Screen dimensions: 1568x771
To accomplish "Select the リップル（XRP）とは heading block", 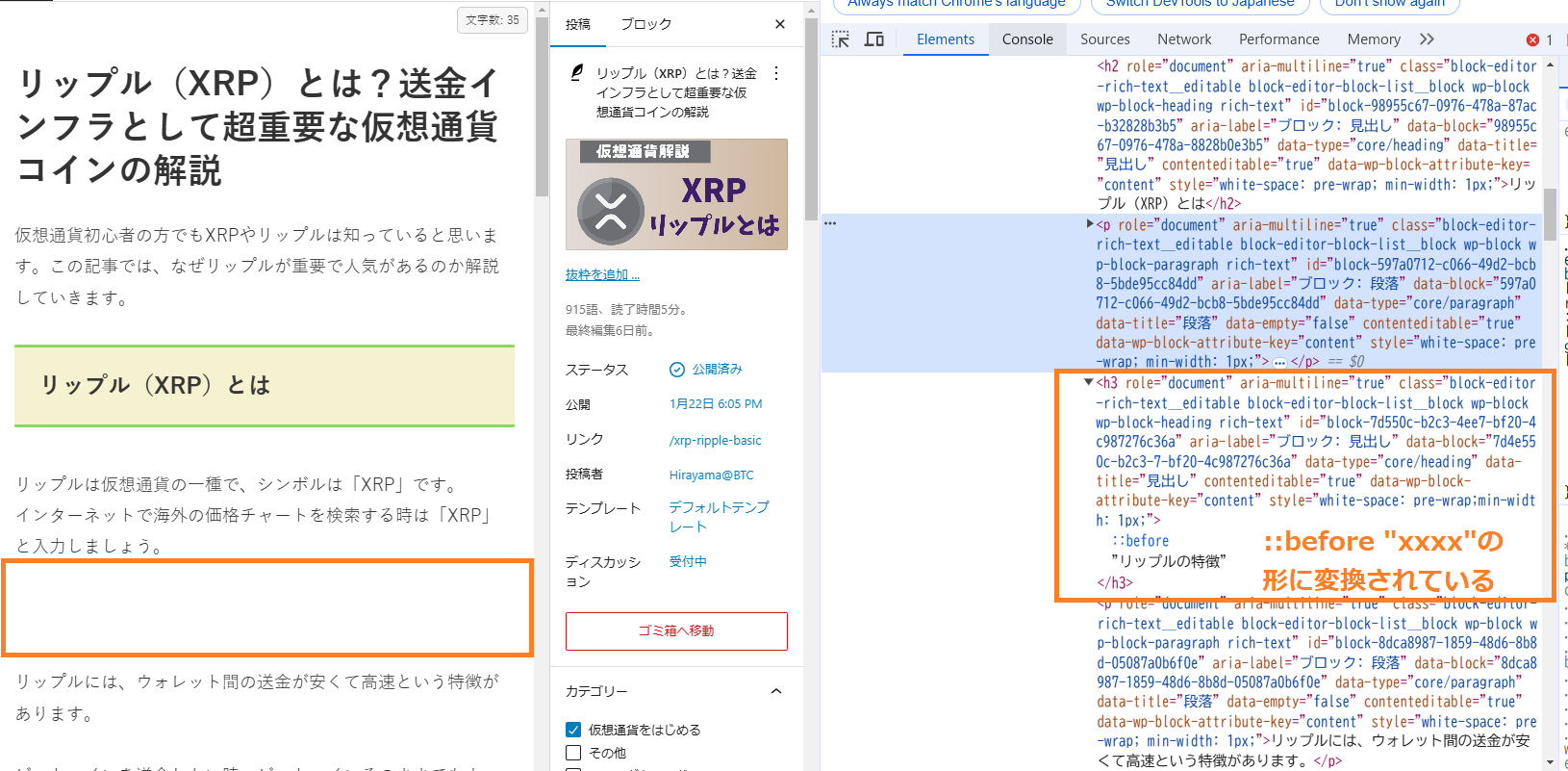I will (x=265, y=385).
